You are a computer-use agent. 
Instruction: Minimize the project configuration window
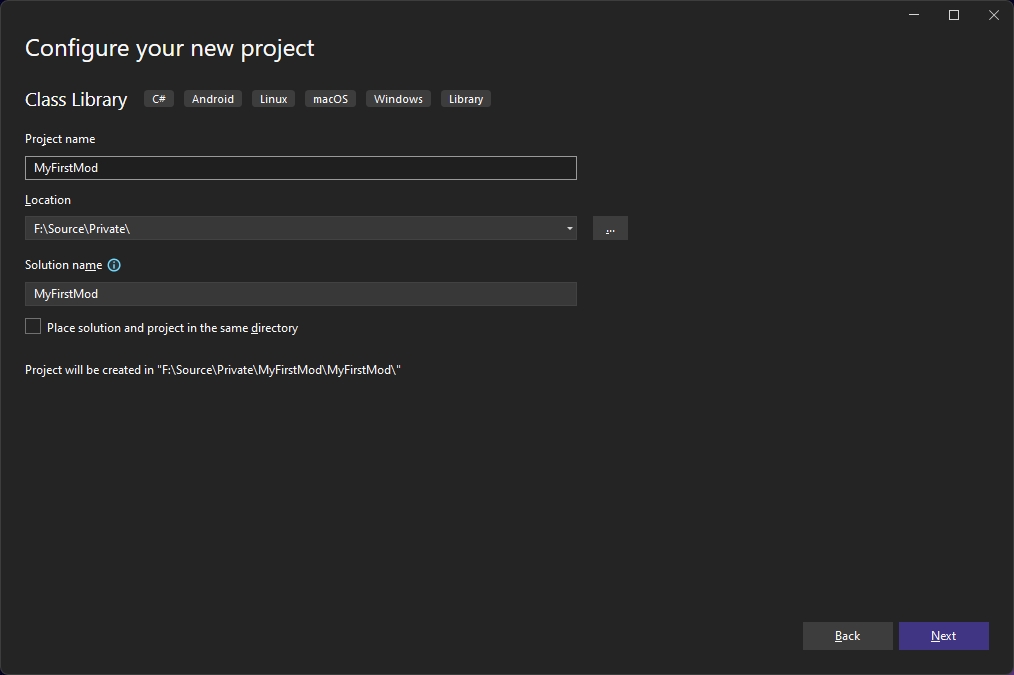coord(914,15)
